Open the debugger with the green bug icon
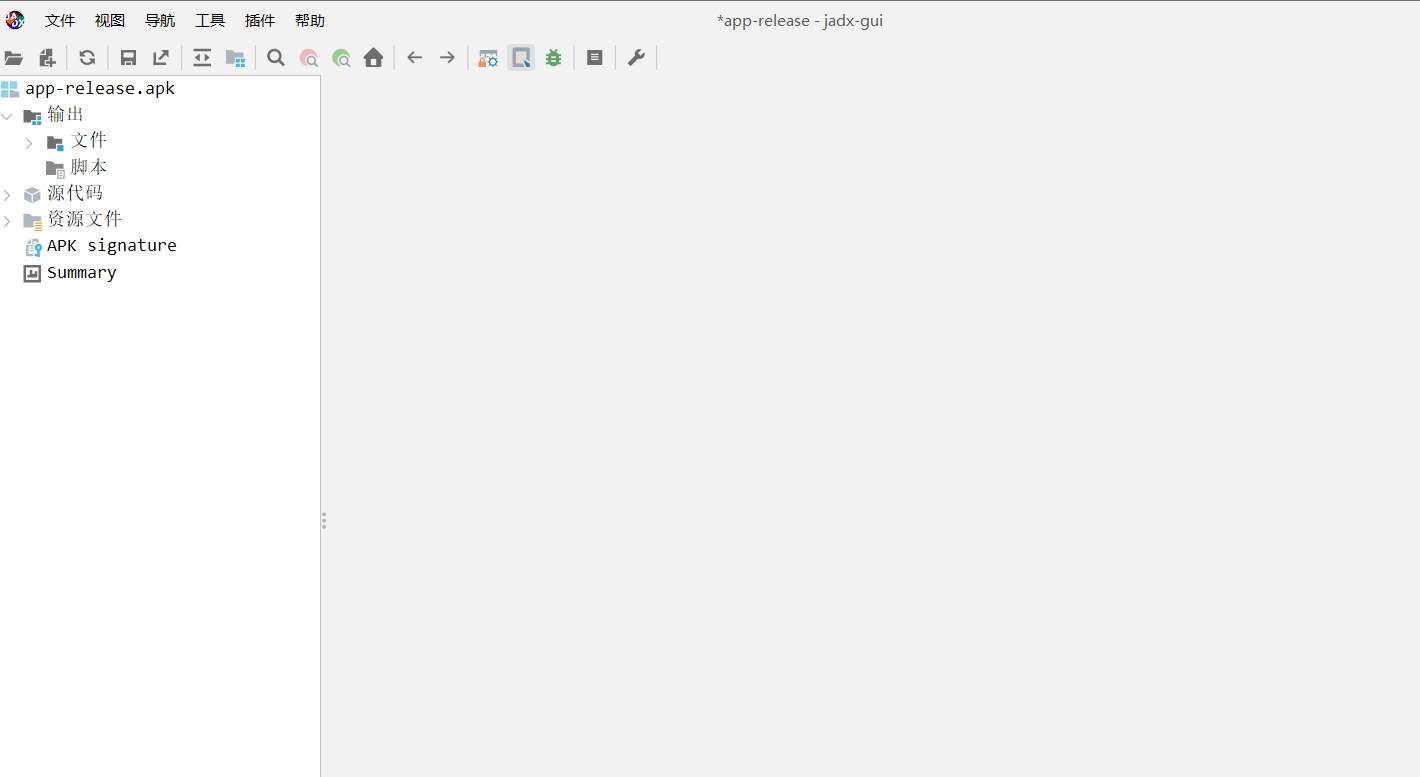The height and width of the screenshot is (777, 1420). tap(553, 58)
